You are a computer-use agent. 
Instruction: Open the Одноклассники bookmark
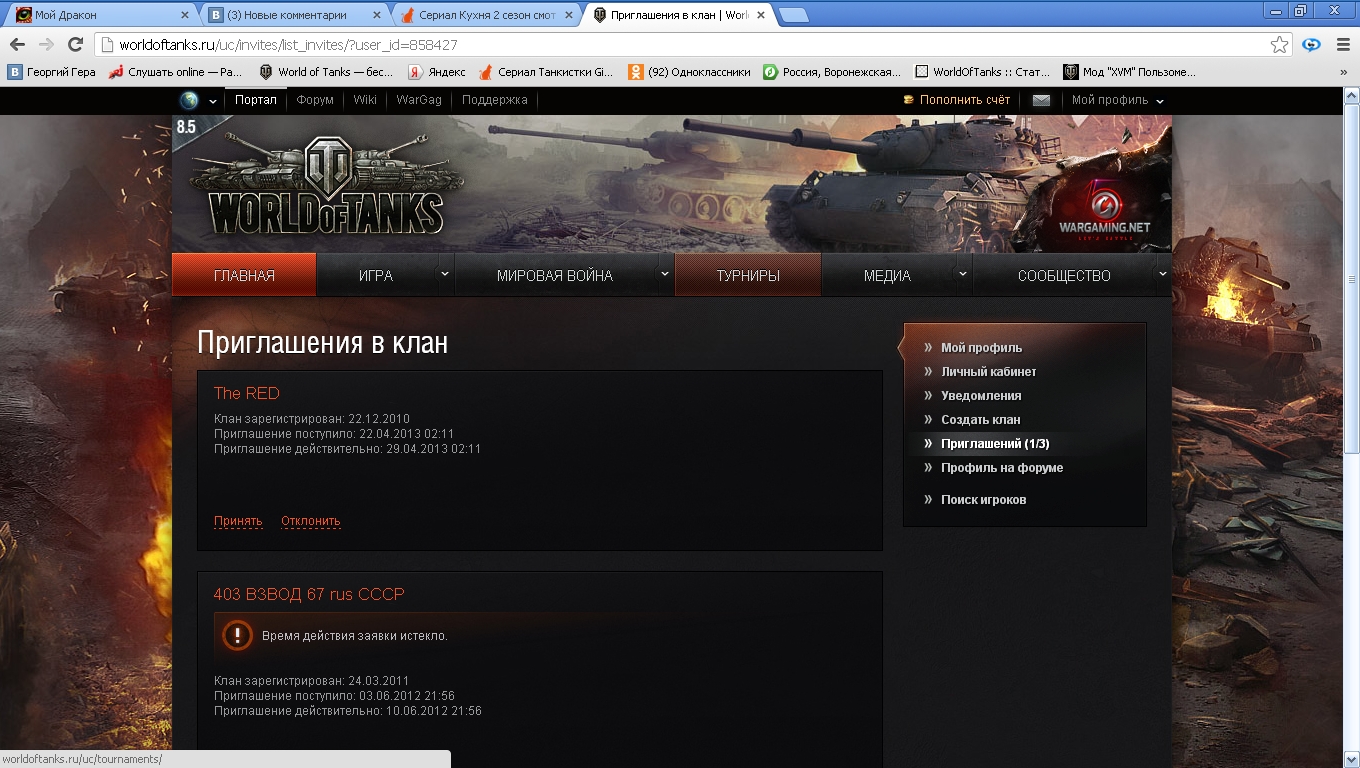pyautogui.click(x=689, y=72)
